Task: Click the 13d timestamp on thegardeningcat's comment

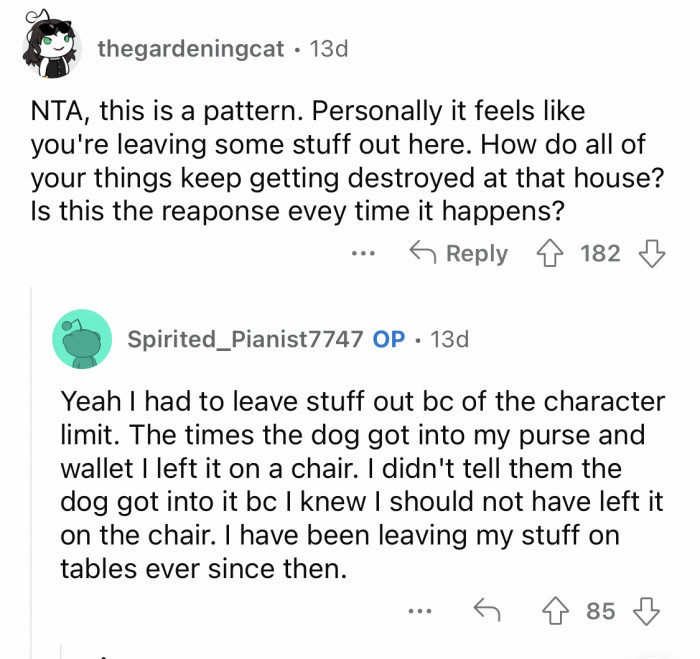Action: 328,48
